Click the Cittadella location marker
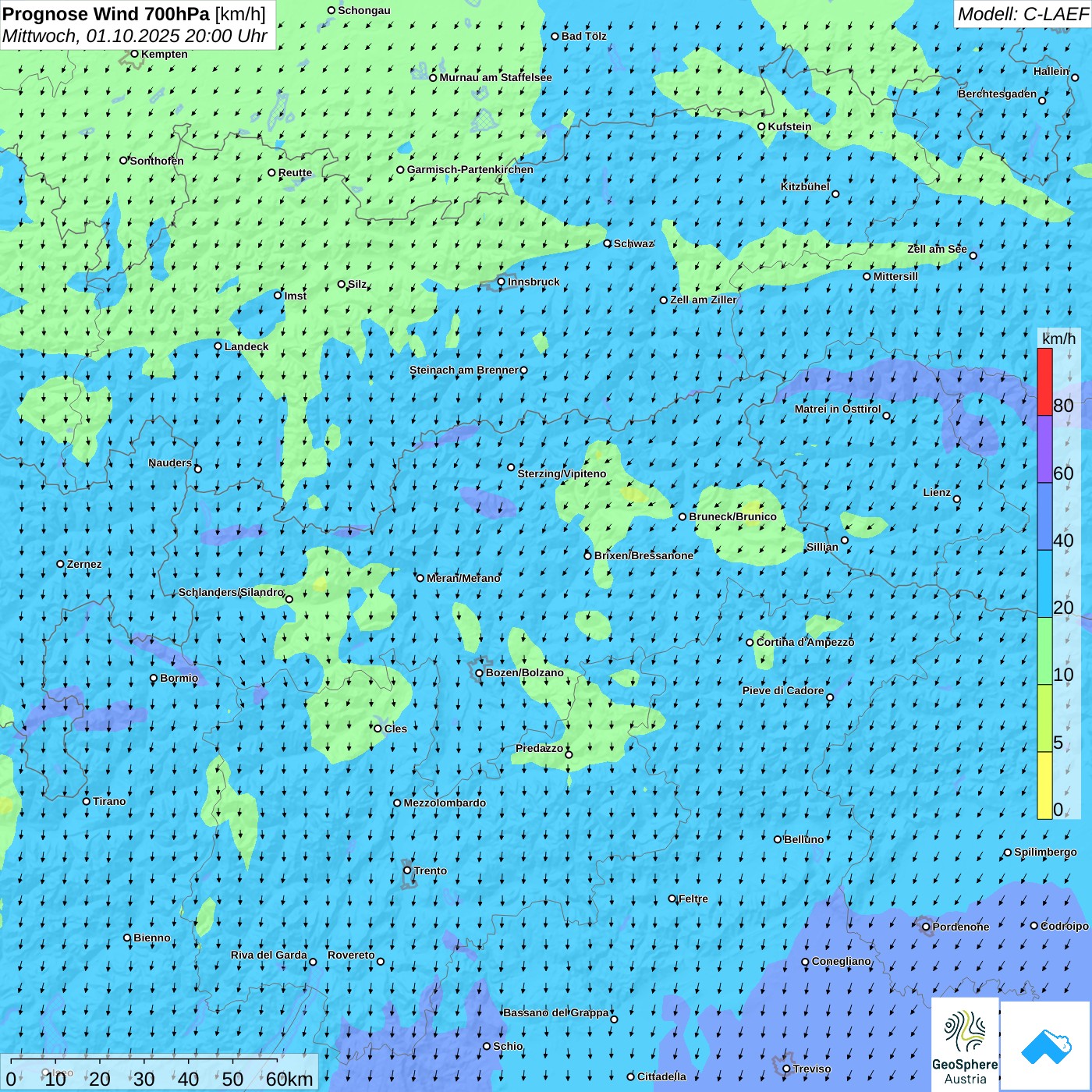 (x=631, y=1076)
